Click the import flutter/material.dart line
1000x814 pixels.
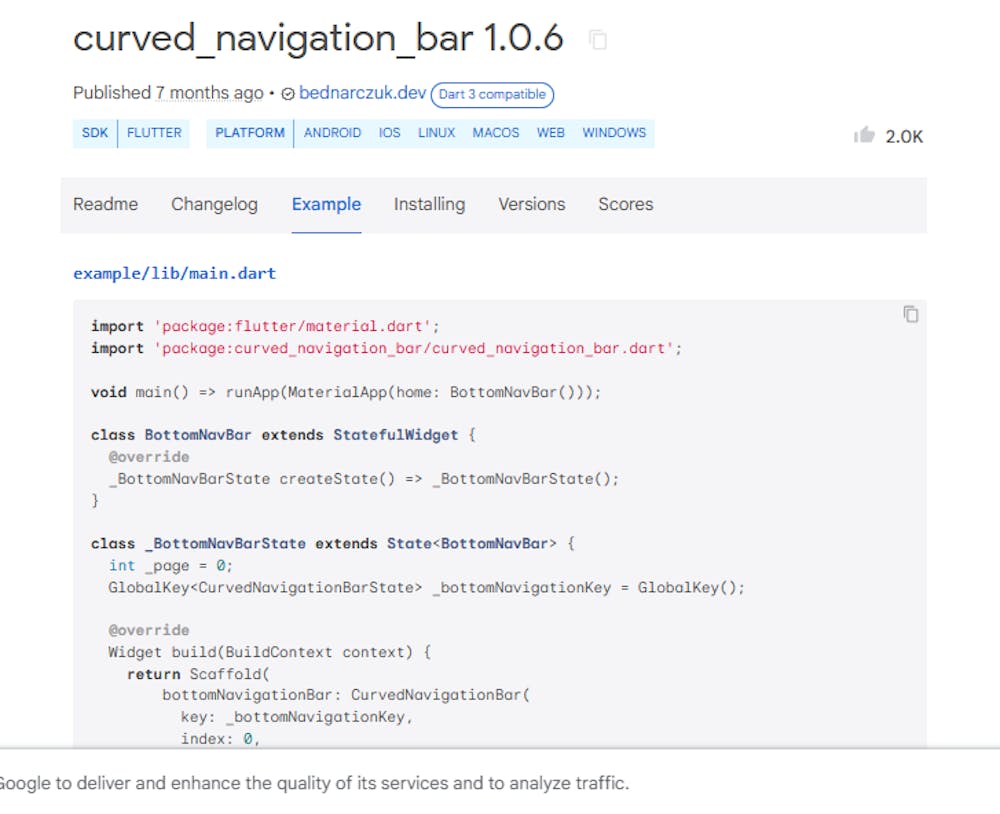(x=265, y=327)
